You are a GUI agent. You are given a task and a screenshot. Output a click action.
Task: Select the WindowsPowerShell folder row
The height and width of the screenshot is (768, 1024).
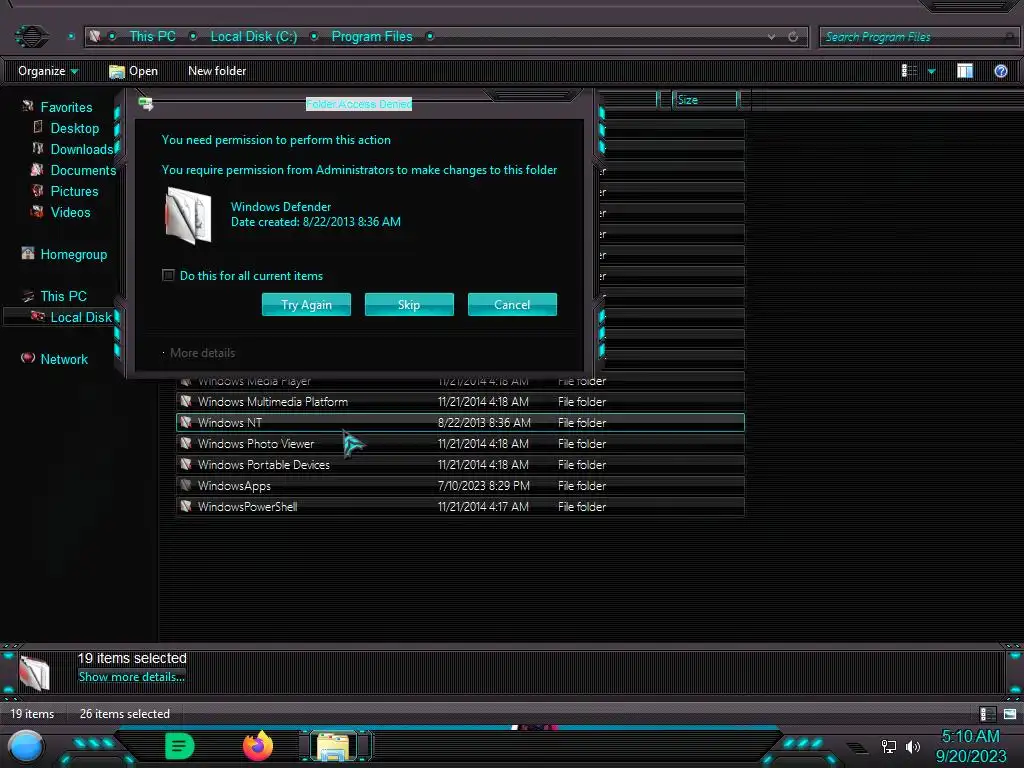click(x=460, y=506)
